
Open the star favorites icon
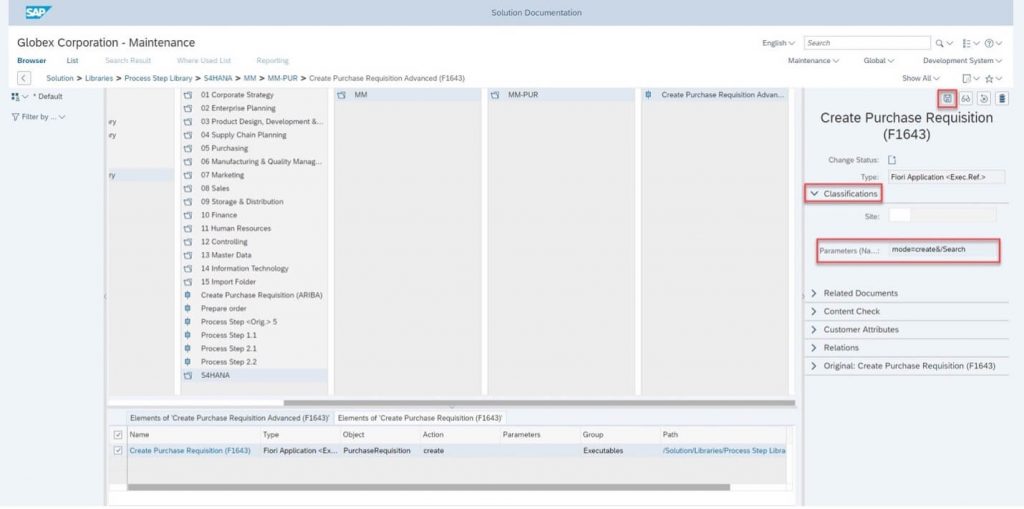tap(989, 78)
